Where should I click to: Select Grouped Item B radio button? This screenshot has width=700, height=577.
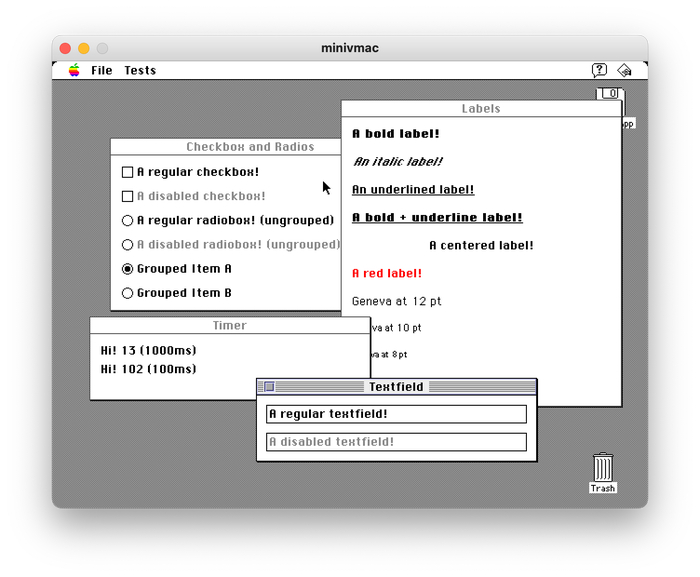pyautogui.click(x=127, y=293)
